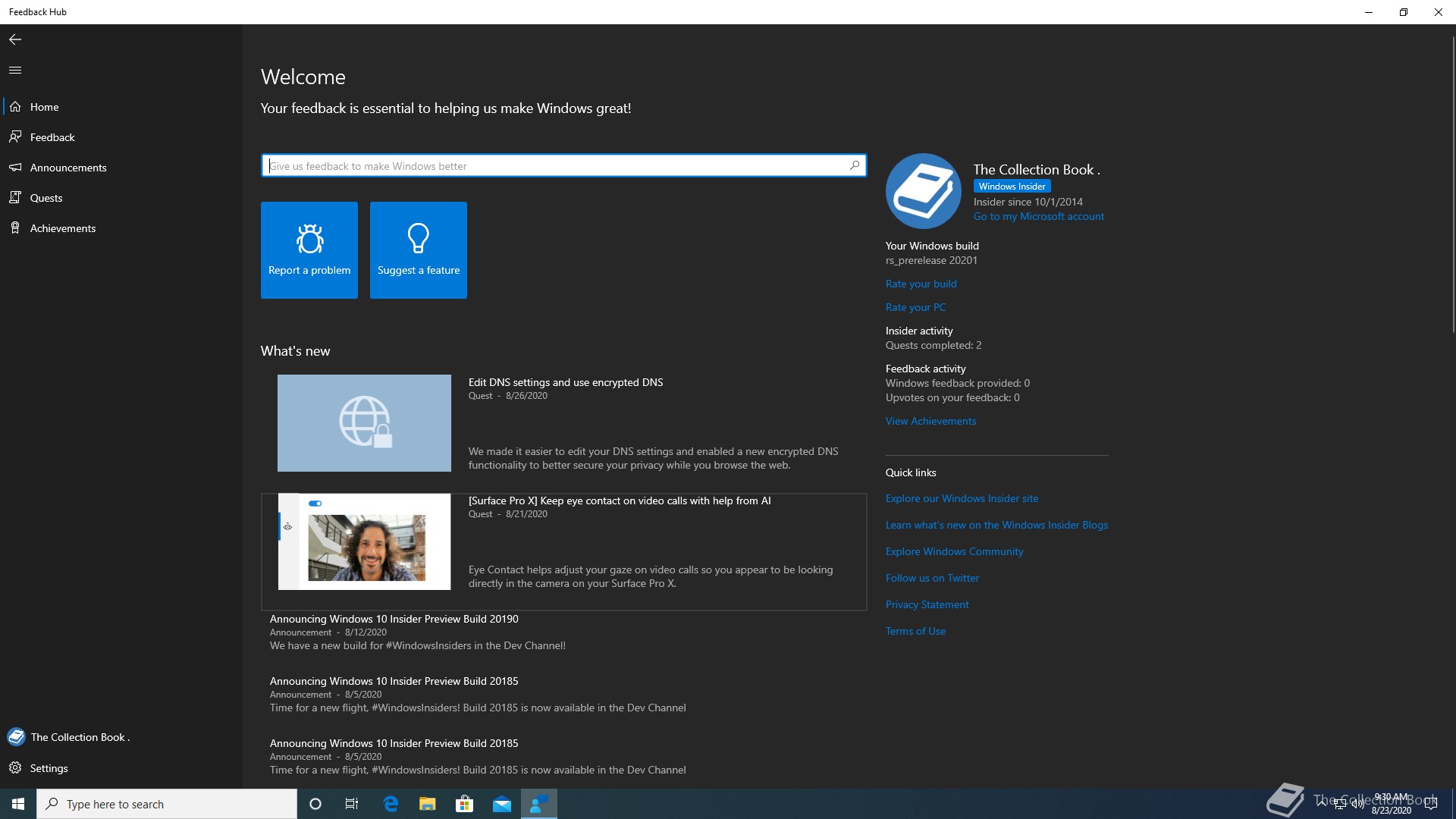
Task: Launch Microsoft Edge from the taskbar
Action: tap(391, 804)
